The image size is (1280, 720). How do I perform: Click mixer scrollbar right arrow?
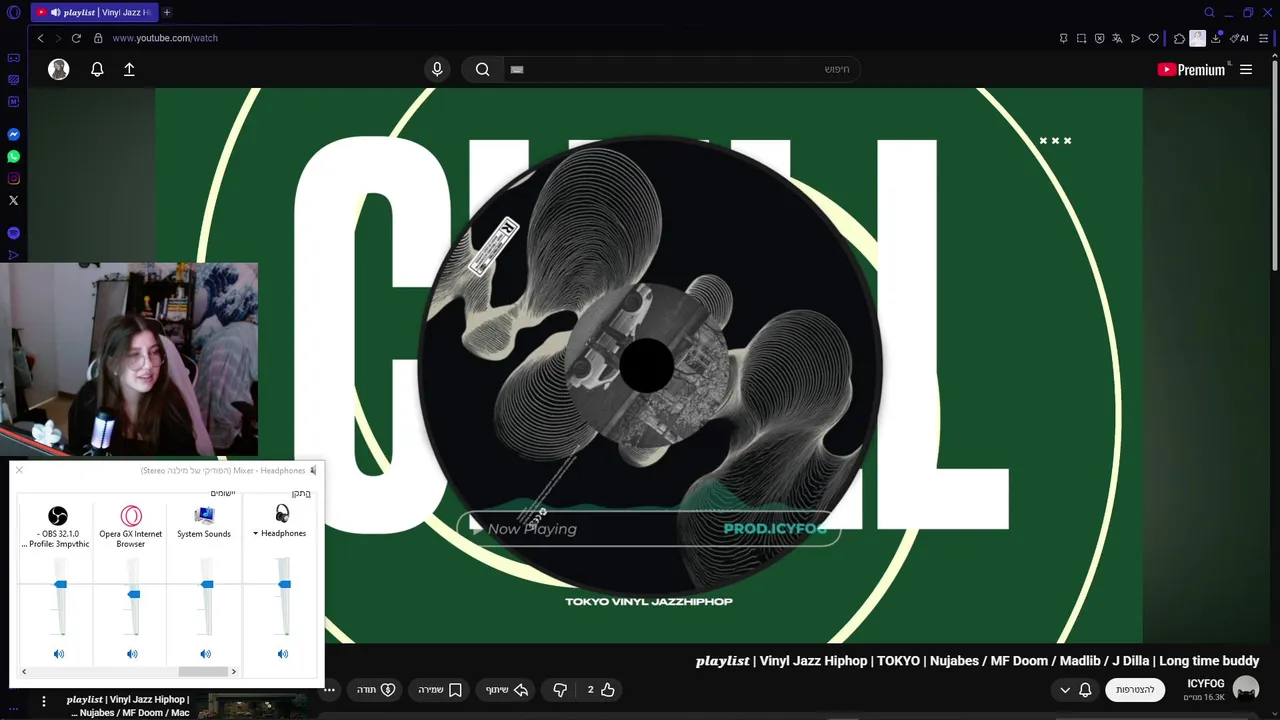(234, 672)
